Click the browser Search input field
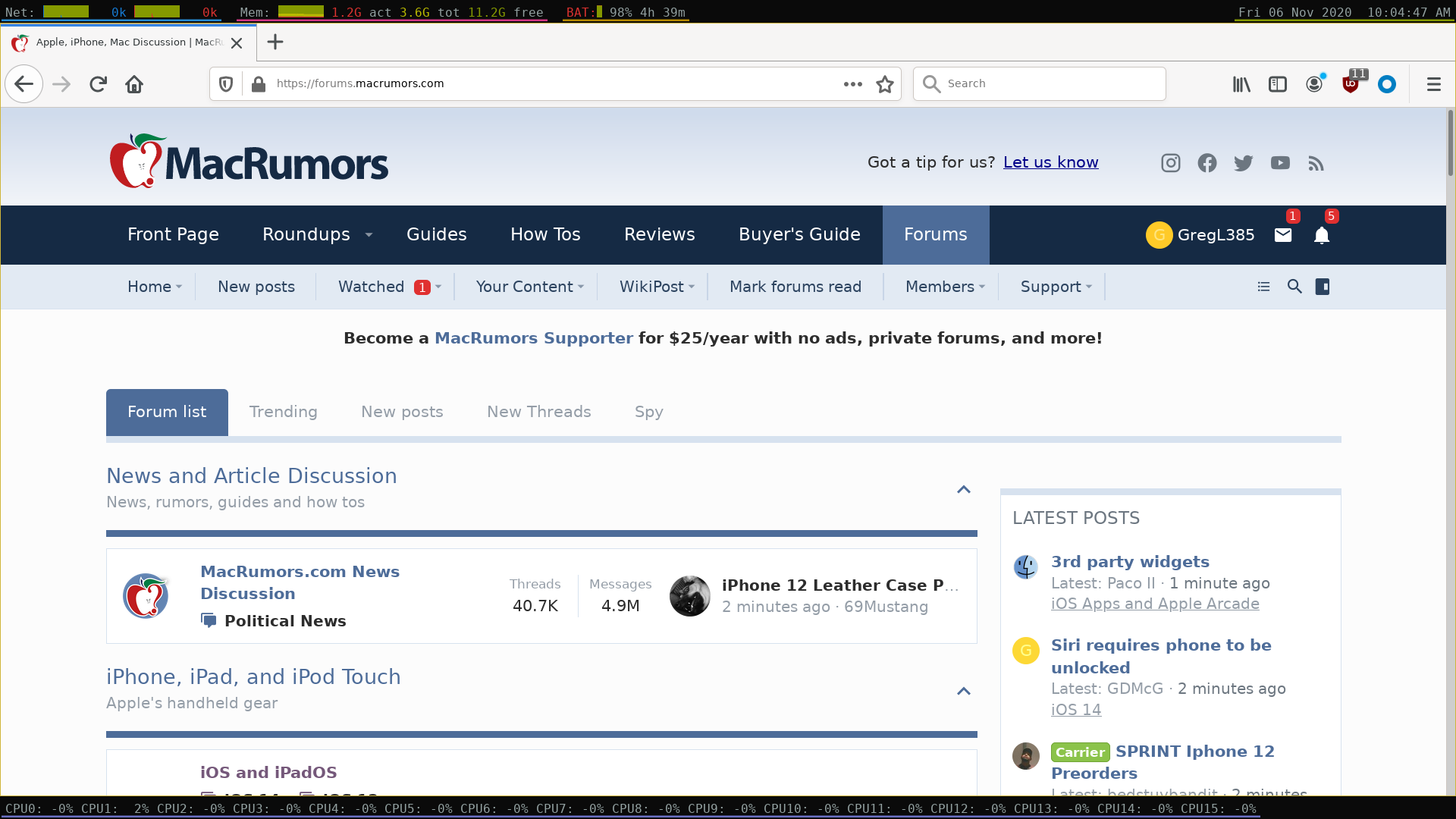Screen dimensions: 1456x819 coord(1040,84)
